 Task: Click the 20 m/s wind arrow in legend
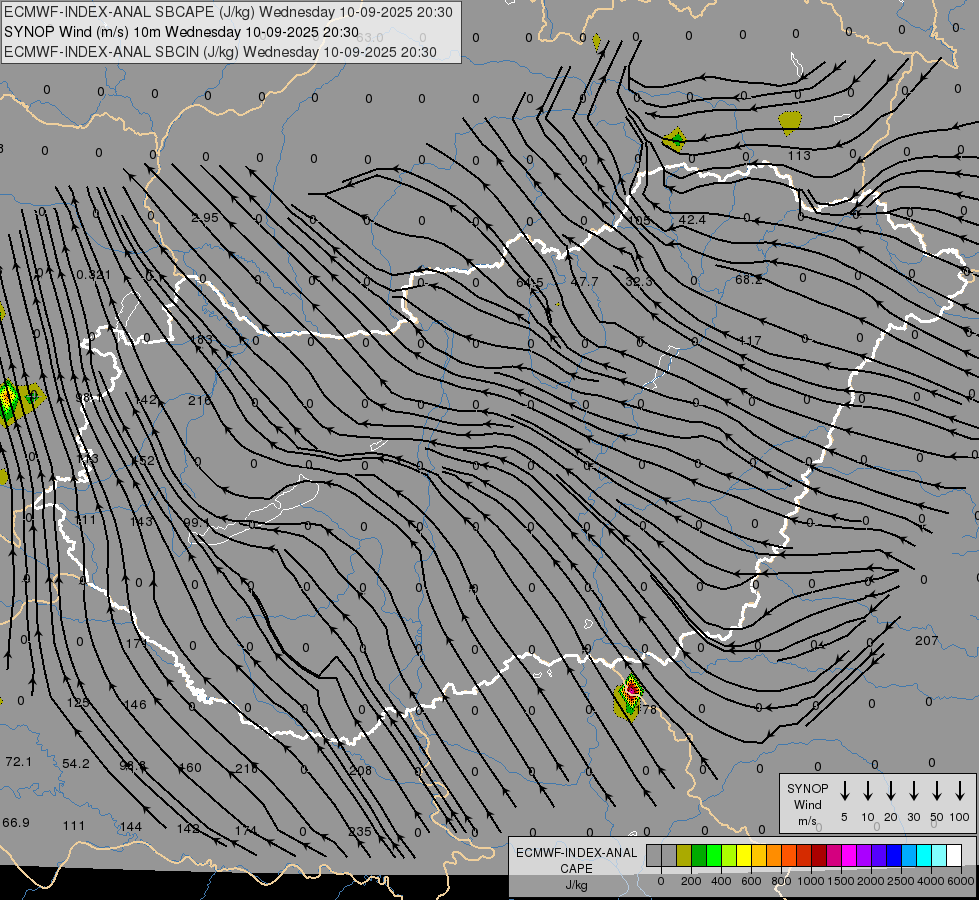891,790
